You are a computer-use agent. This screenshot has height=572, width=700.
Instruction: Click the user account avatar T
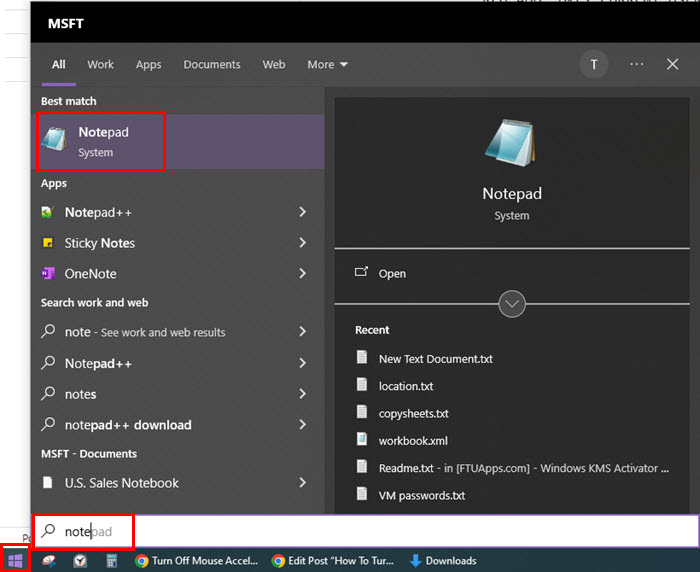(594, 64)
